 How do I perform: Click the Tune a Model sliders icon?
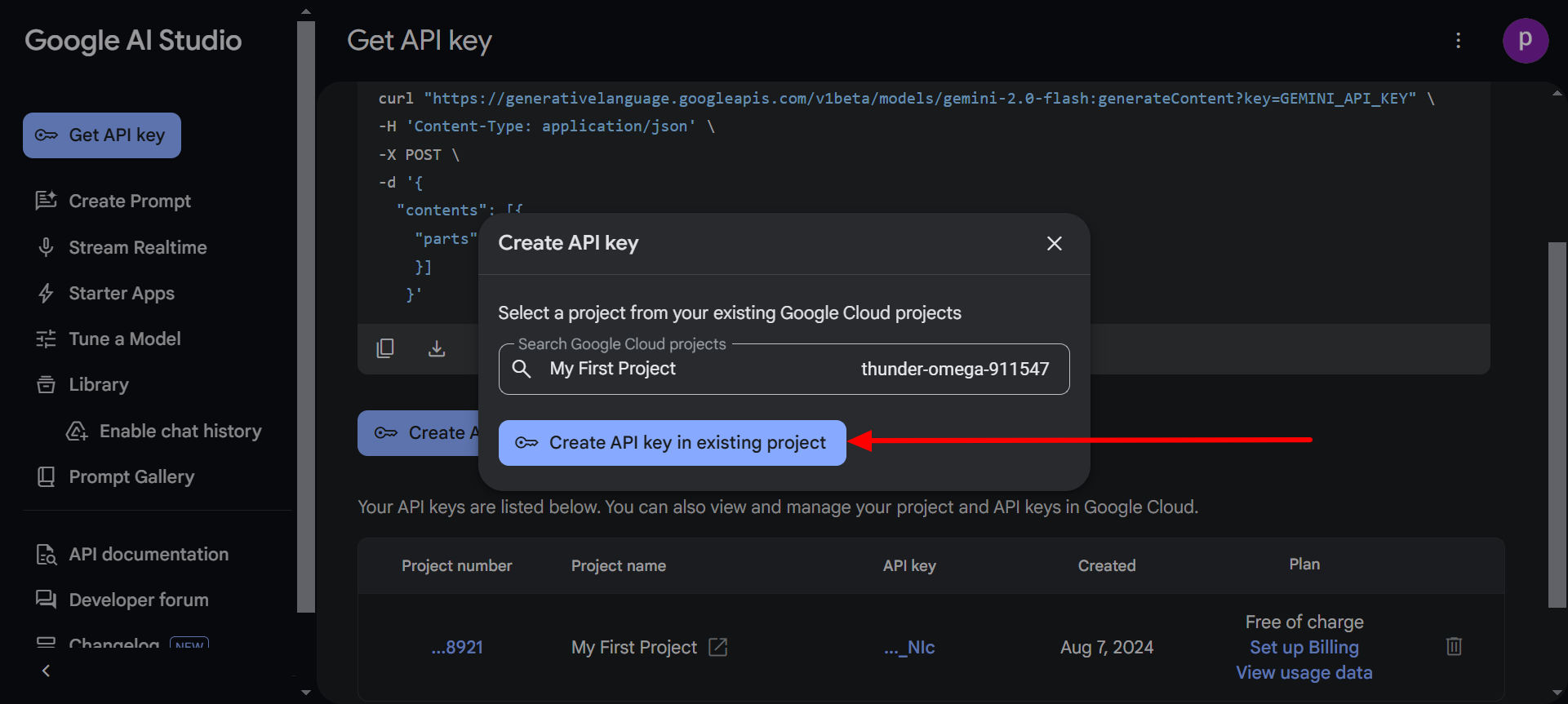tap(47, 339)
